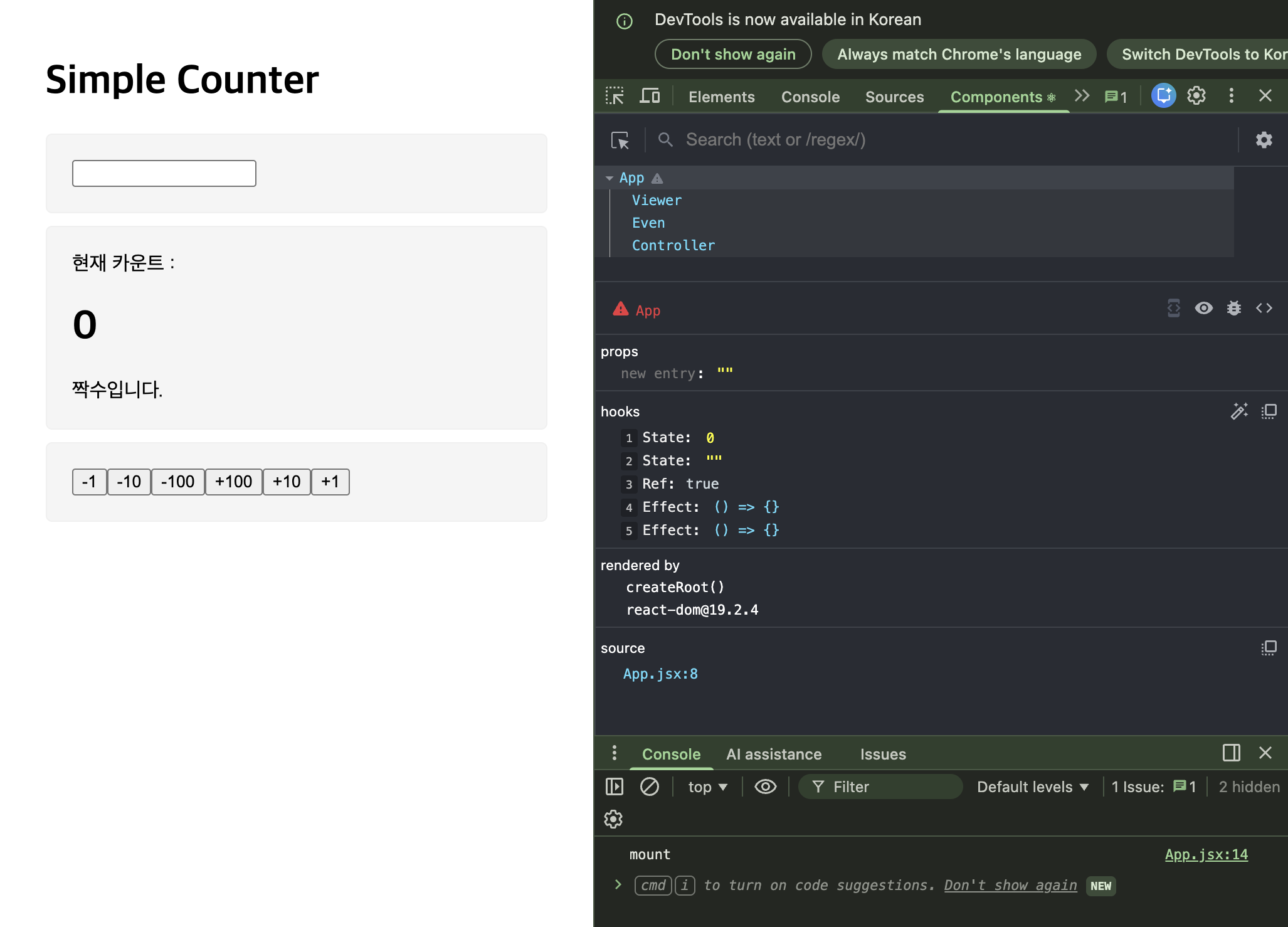Open the Issues drawer tab
Viewport: 1288px width, 927px height.
pyautogui.click(x=882, y=754)
